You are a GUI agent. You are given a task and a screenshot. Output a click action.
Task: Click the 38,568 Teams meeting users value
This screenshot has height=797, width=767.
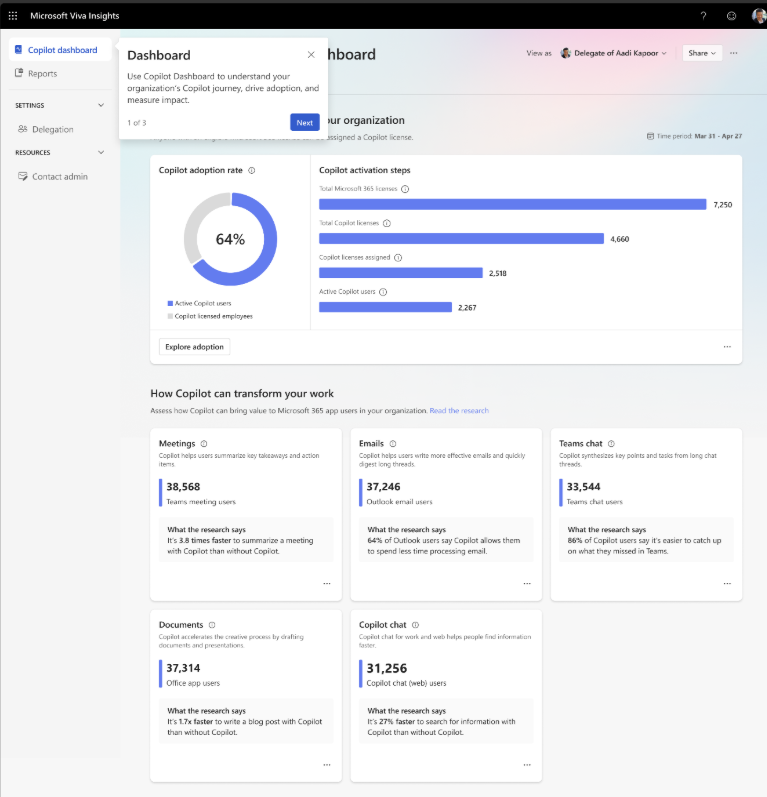[183, 487]
